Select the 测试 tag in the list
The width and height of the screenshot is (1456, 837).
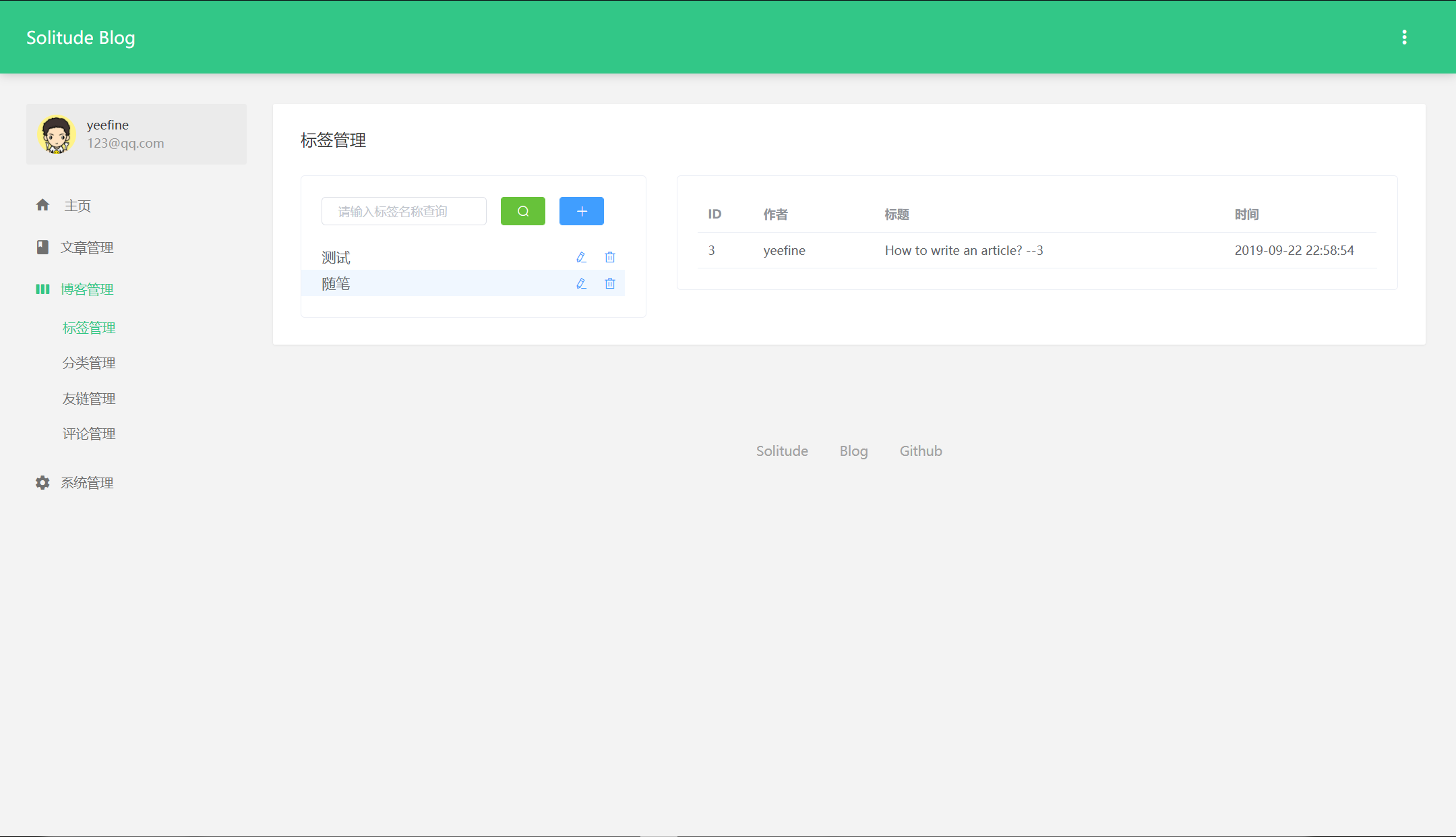click(336, 258)
